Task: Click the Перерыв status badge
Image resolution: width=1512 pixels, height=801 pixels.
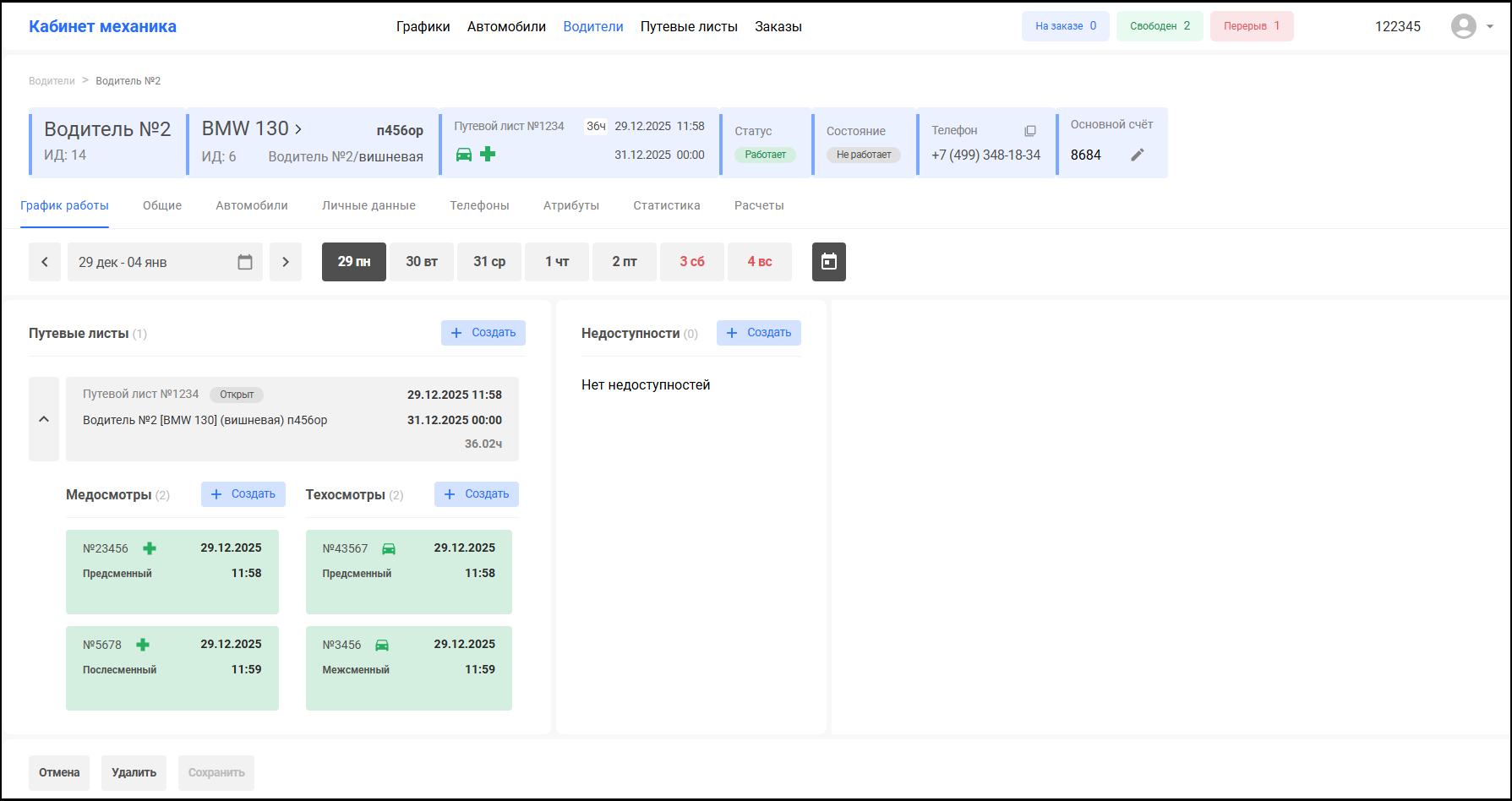Action: pyautogui.click(x=1251, y=26)
